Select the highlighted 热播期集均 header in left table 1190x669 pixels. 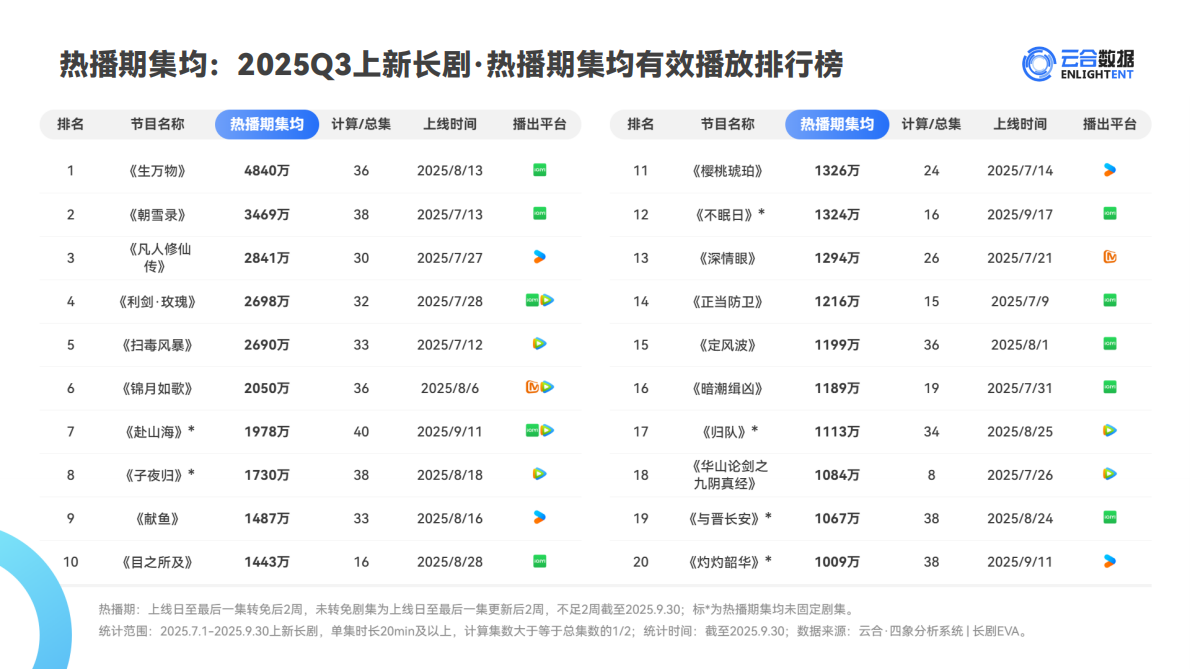[x=266, y=124]
